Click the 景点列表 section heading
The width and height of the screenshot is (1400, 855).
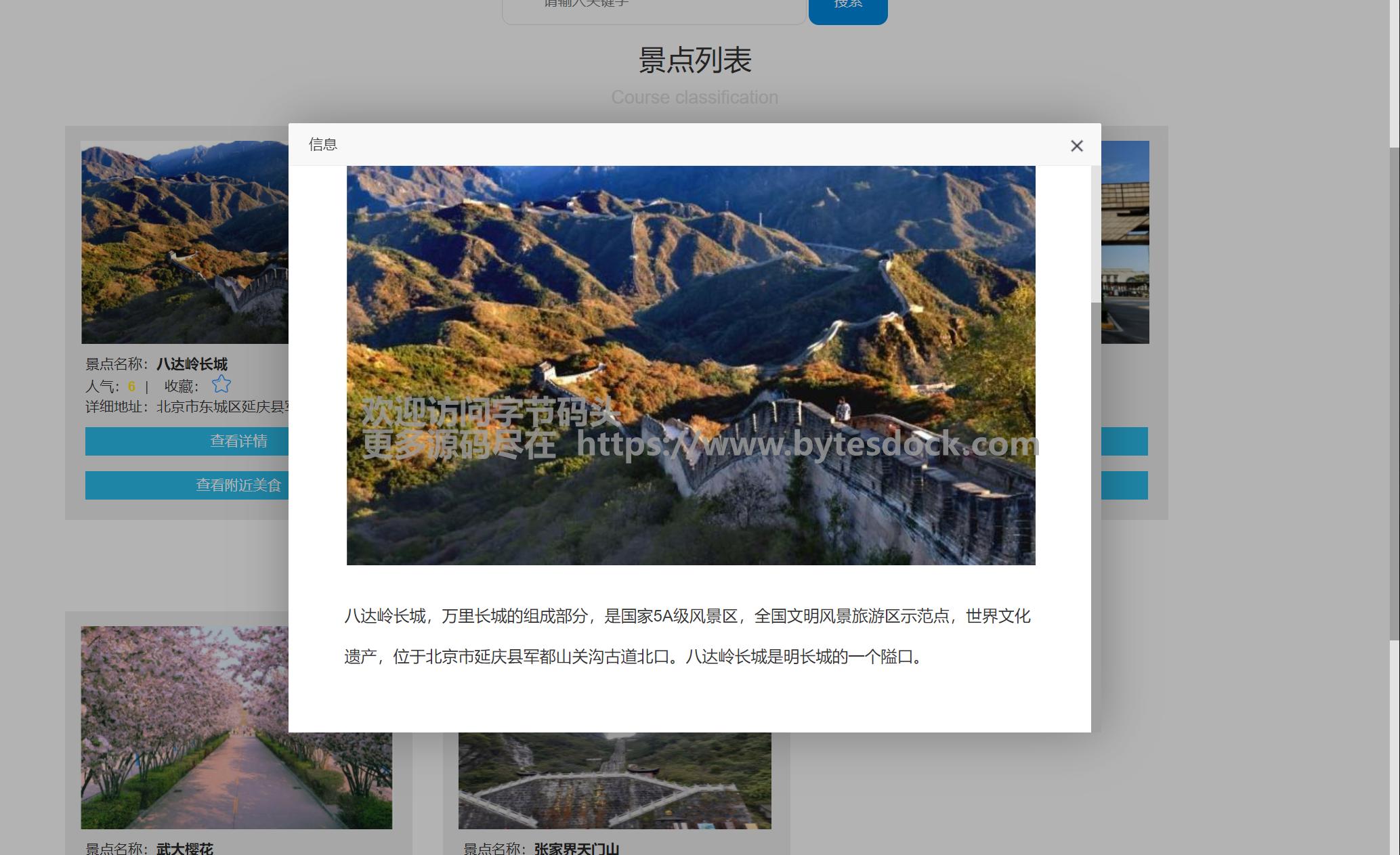coord(694,60)
